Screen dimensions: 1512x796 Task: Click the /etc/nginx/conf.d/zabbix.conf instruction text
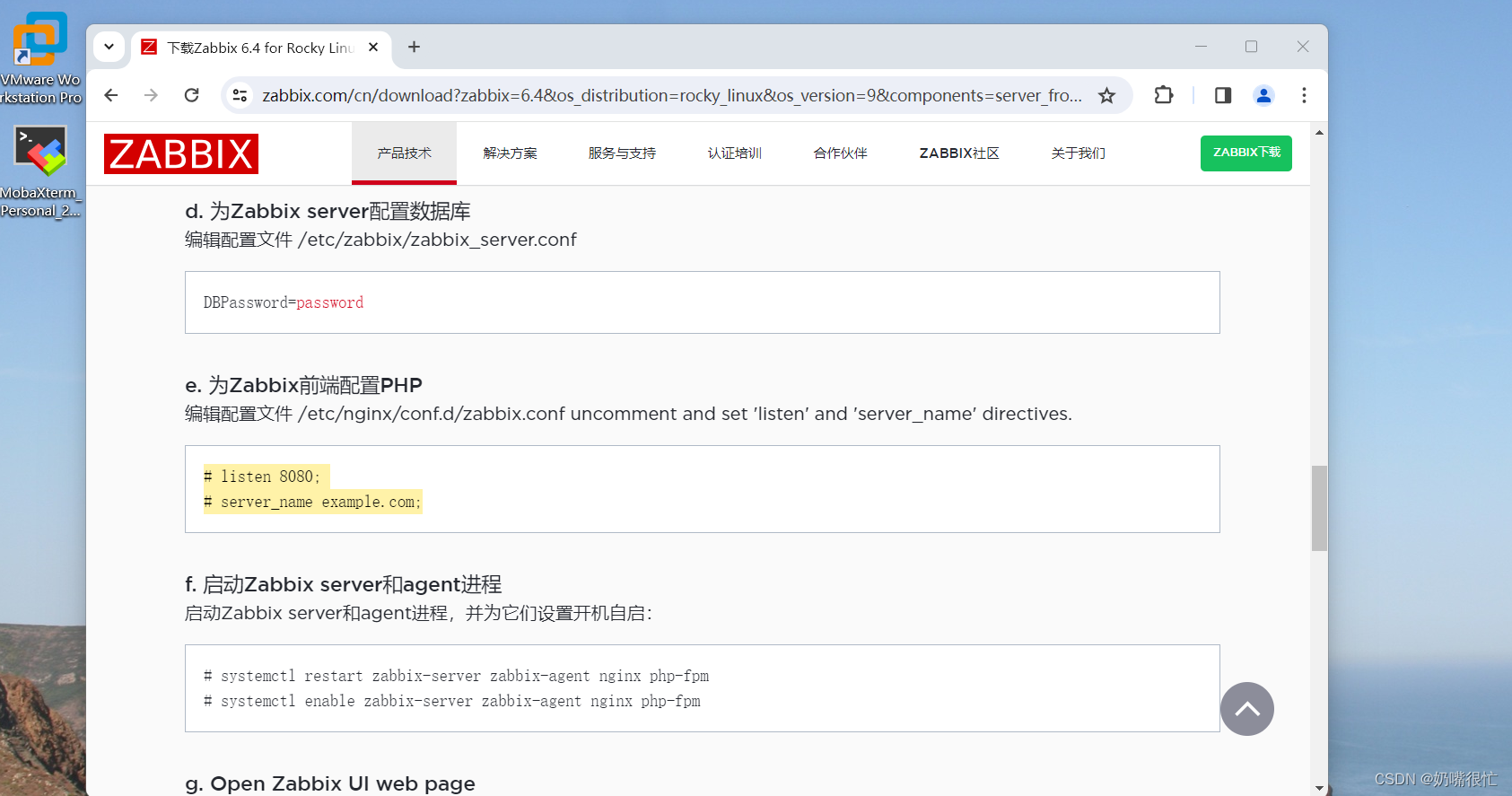[x=628, y=414]
